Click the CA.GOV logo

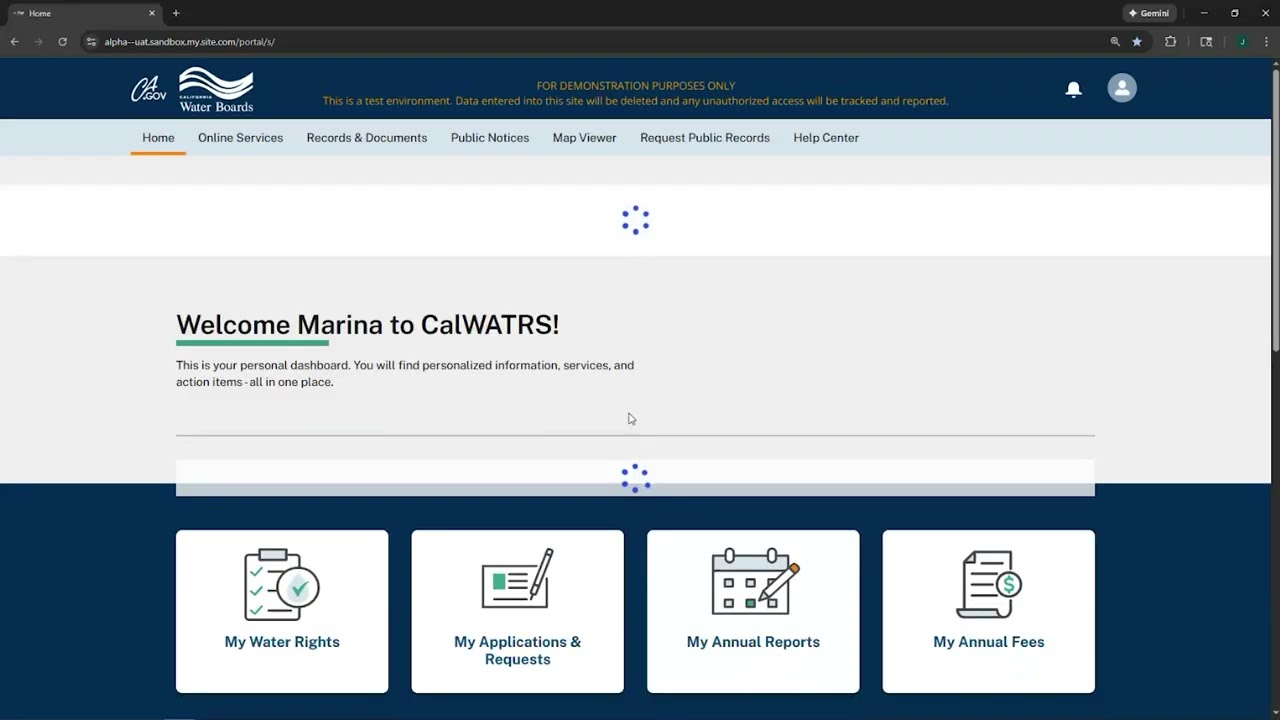point(149,89)
